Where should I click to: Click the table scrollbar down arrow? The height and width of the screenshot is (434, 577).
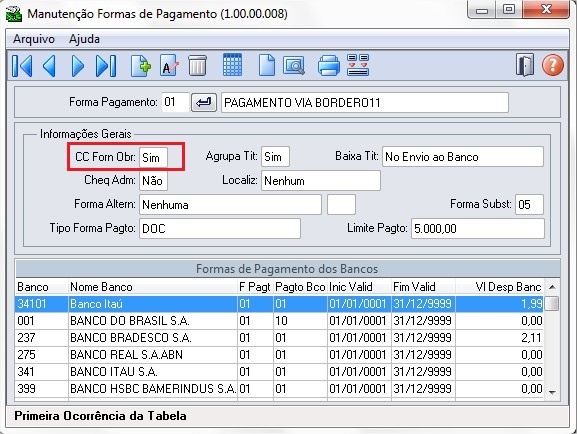tap(552, 392)
